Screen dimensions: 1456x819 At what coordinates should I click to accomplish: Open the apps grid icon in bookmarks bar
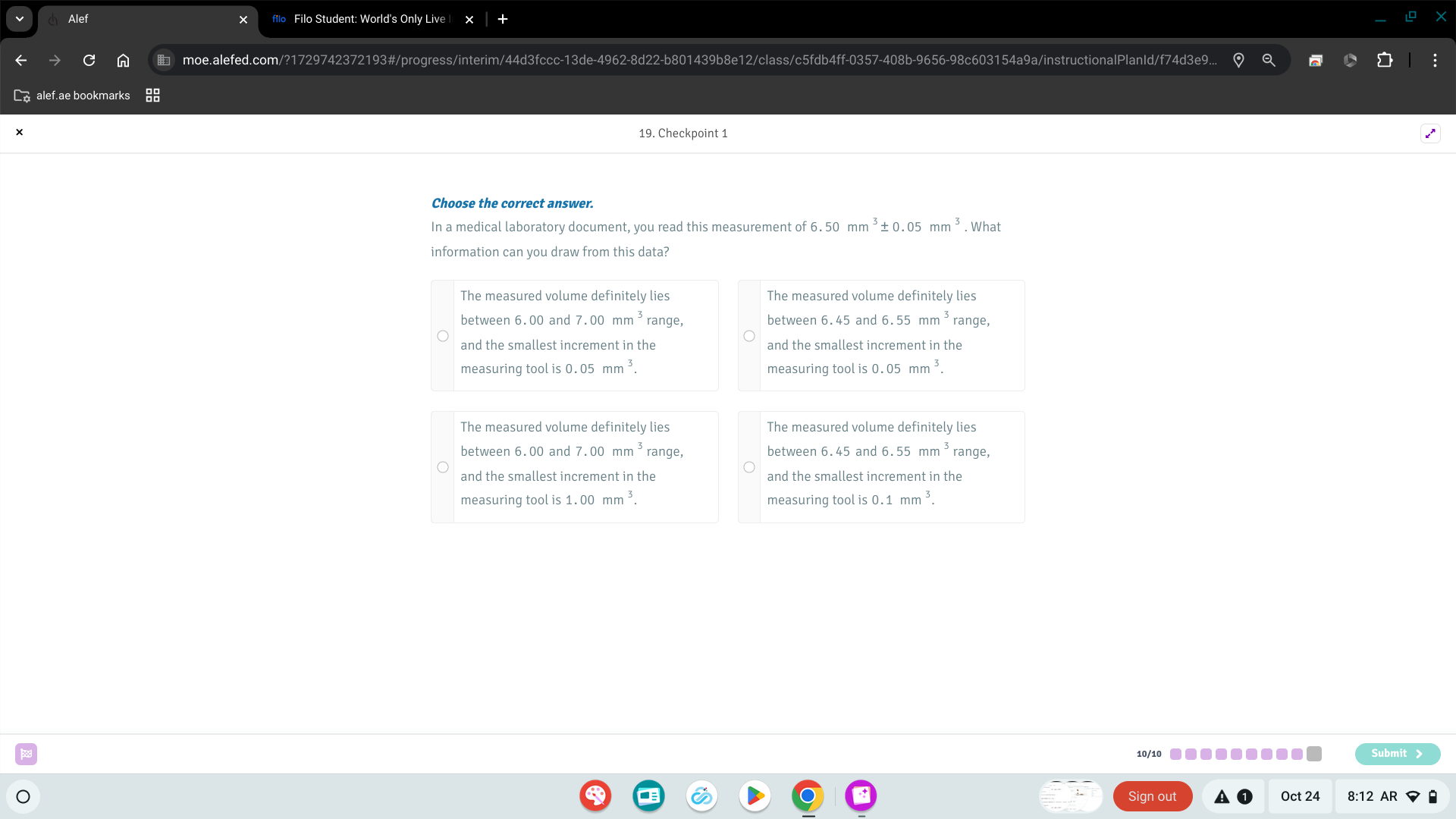point(152,96)
